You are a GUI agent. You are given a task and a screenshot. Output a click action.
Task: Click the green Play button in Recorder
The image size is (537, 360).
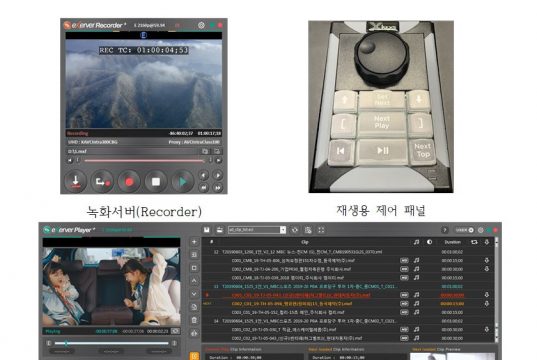(183, 182)
